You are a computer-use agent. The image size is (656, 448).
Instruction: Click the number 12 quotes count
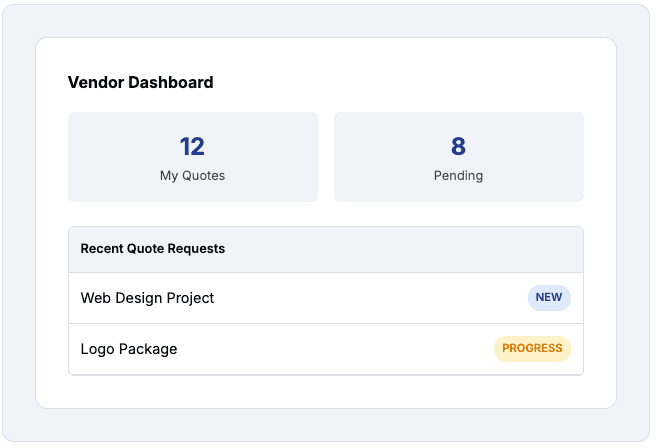(192, 146)
